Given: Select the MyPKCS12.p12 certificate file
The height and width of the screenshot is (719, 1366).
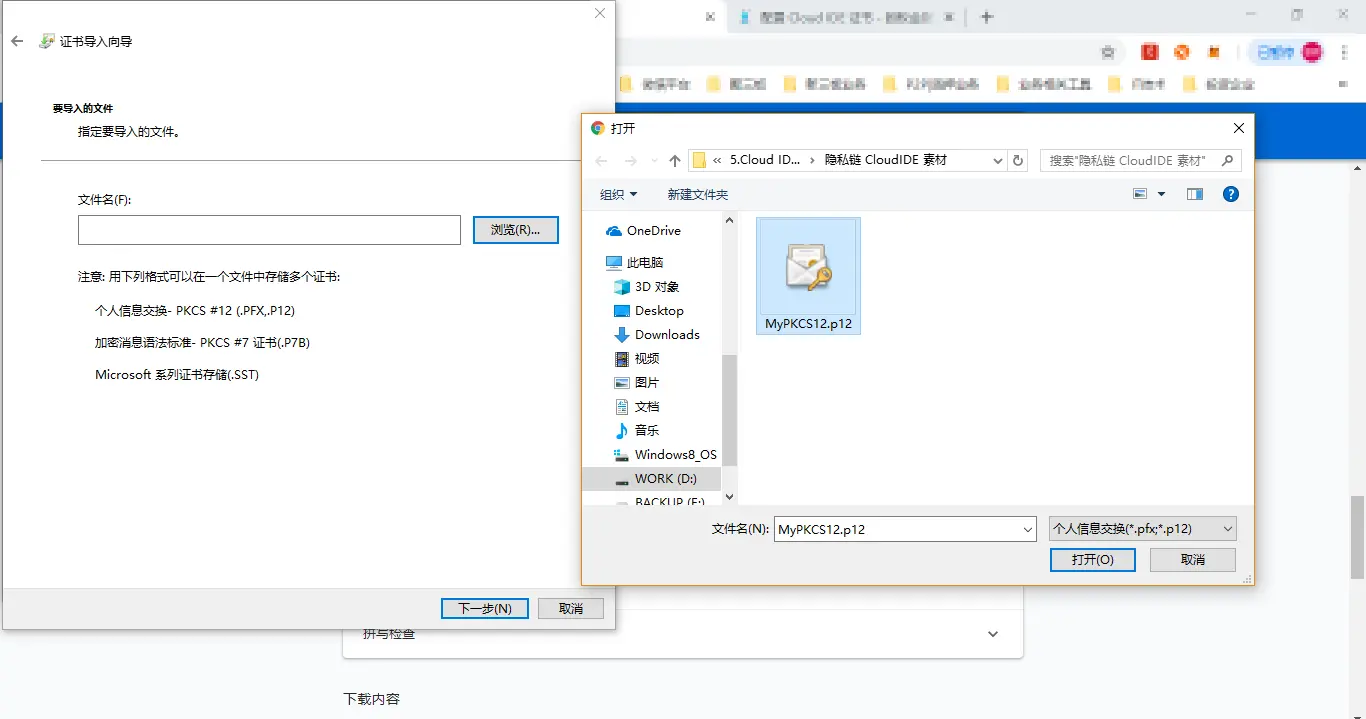Looking at the screenshot, I should (x=808, y=276).
